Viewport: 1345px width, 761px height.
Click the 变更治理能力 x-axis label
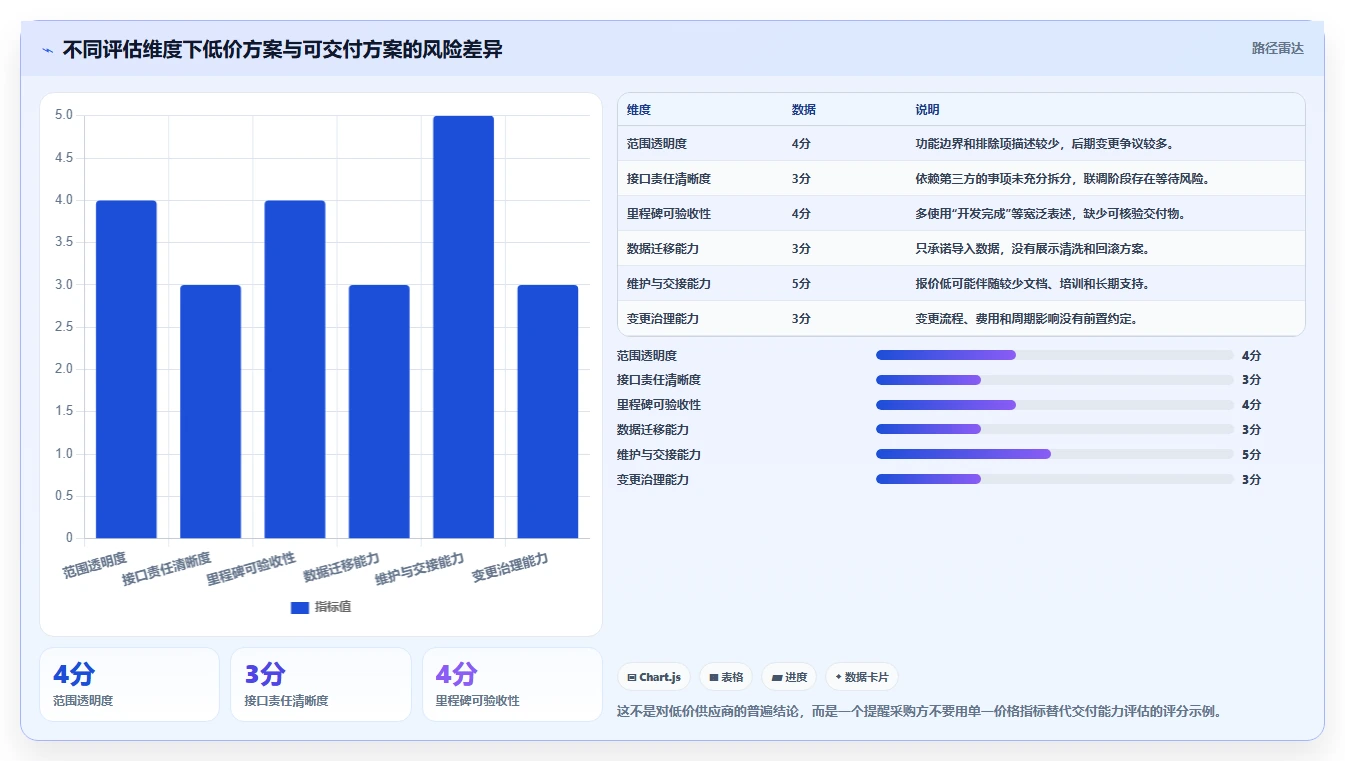pos(510,567)
